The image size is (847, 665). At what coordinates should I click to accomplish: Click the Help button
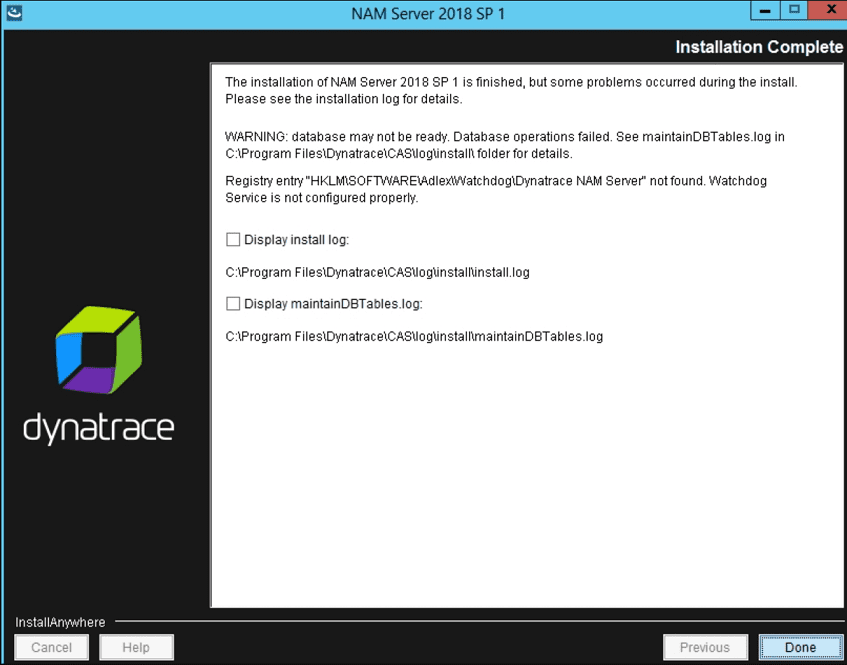(x=136, y=647)
